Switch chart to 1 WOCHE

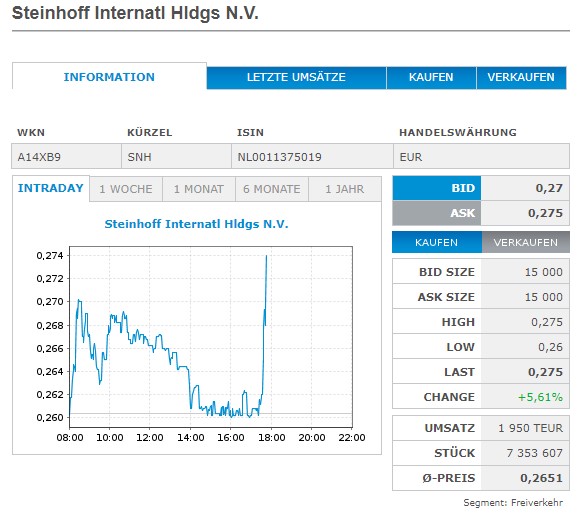126,189
